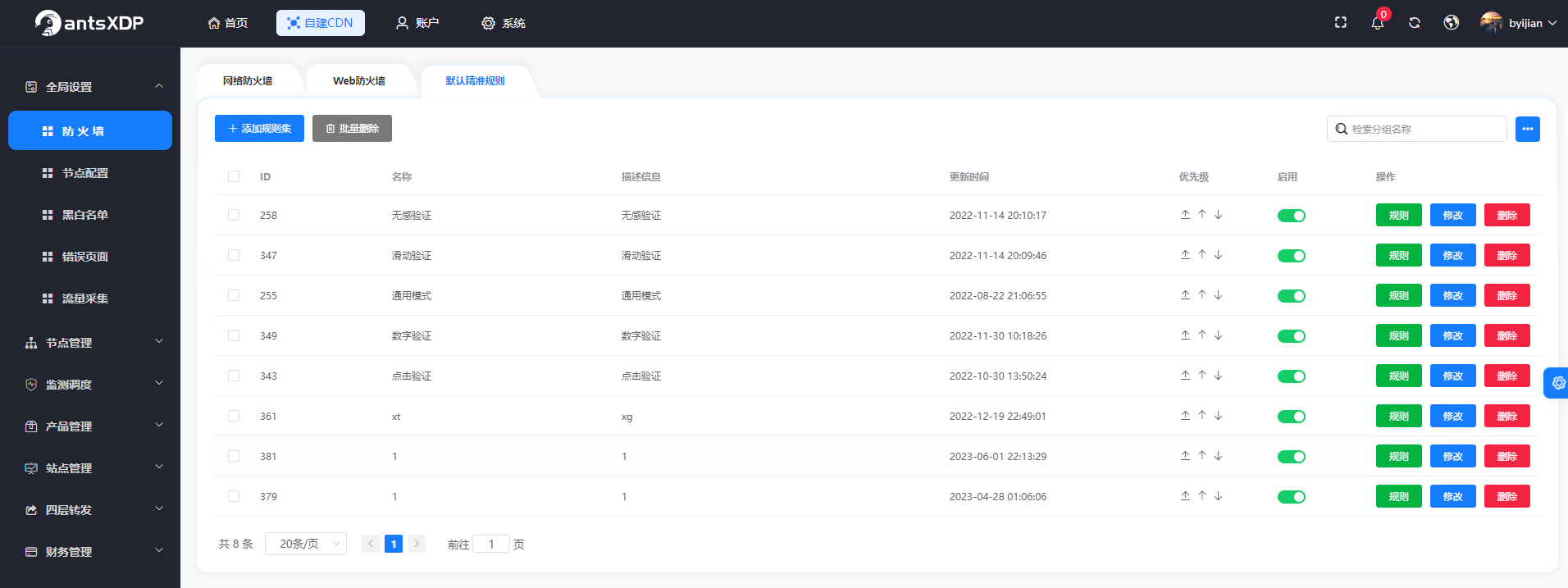Move rule 255 up one priority
This screenshot has height=588, width=1568.
(x=1202, y=295)
